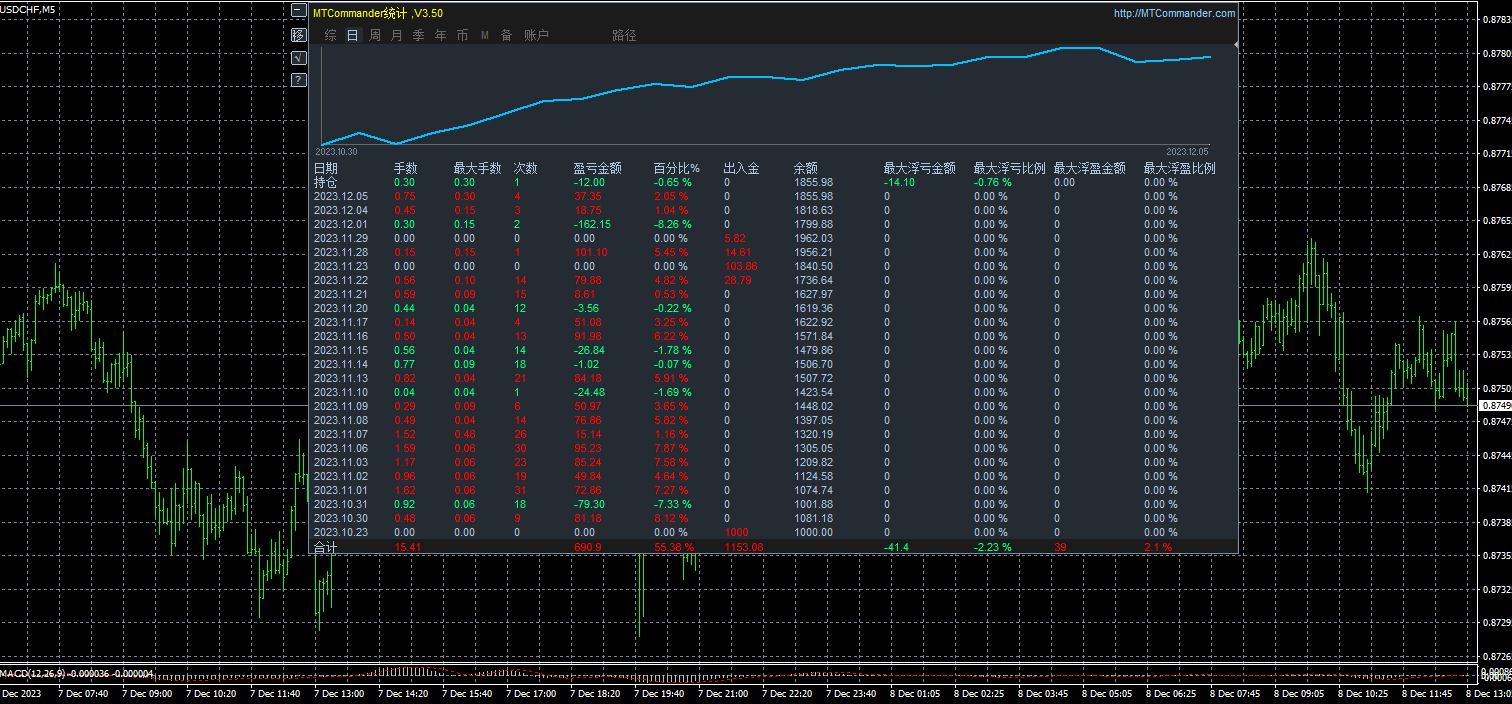The height and width of the screenshot is (704, 1512).
Task: Switch to the 周 weekly tab
Action: point(374,36)
